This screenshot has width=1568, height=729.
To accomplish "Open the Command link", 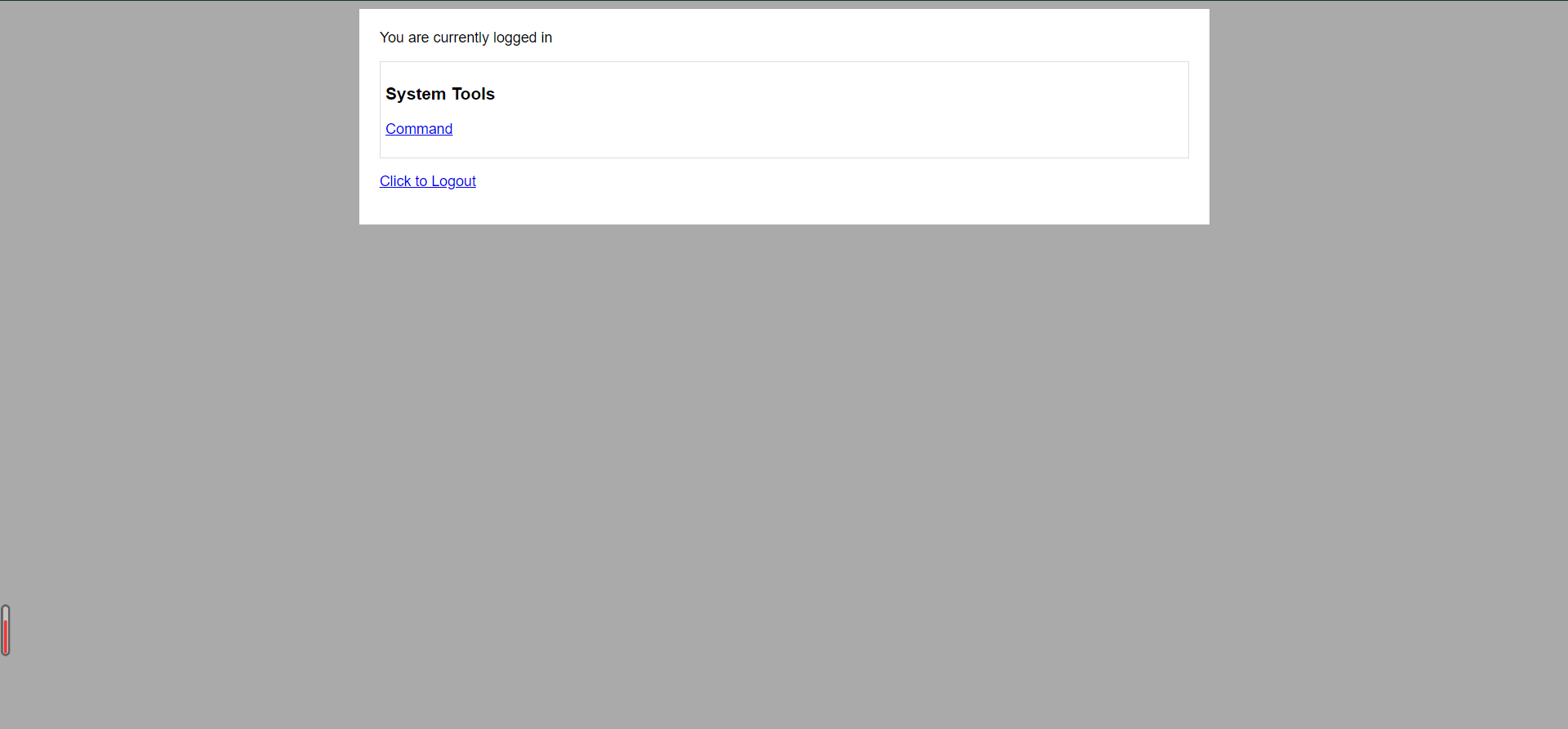I will (x=418, y=129).
